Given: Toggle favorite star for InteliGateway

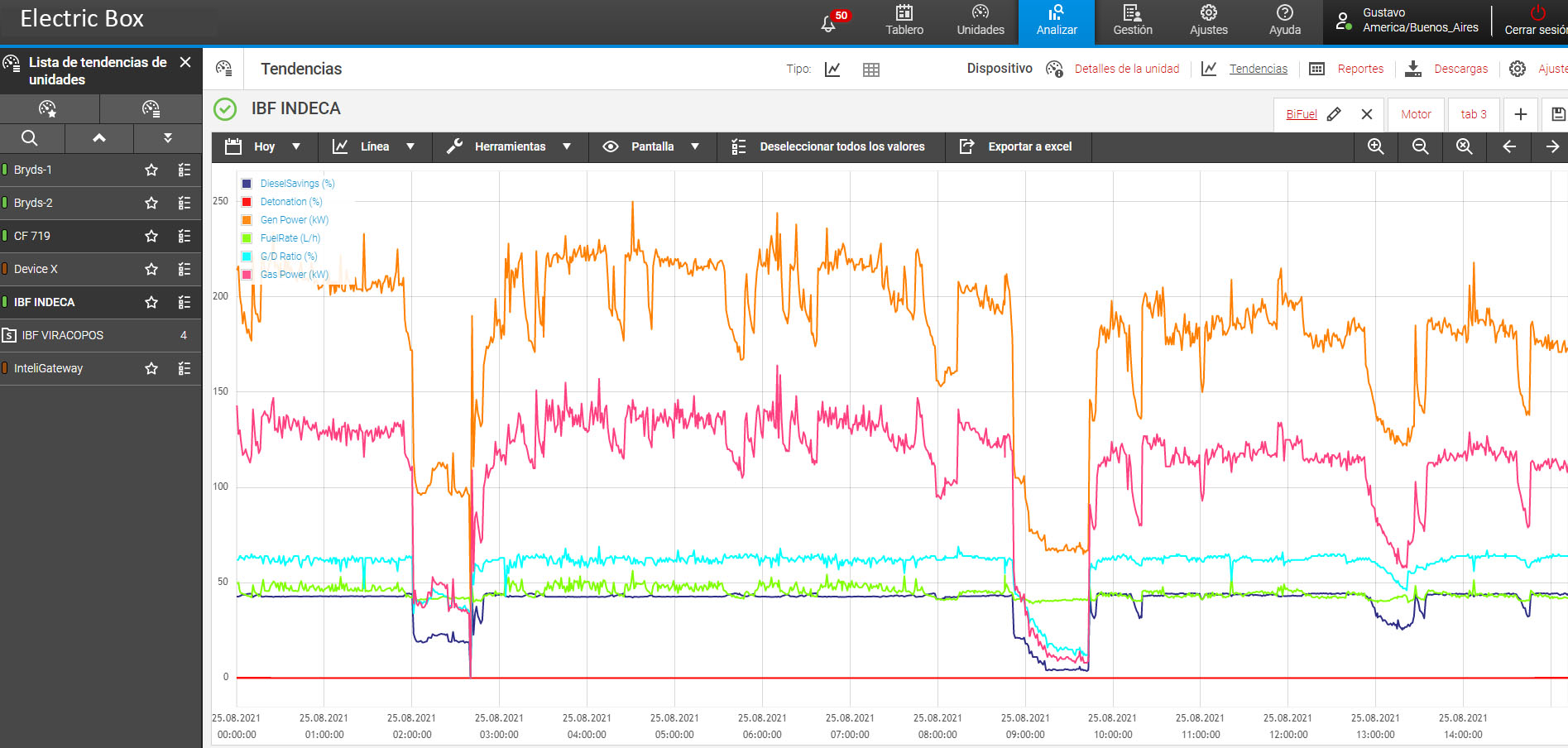Looking at the screenshot, I should coord(151,368).
